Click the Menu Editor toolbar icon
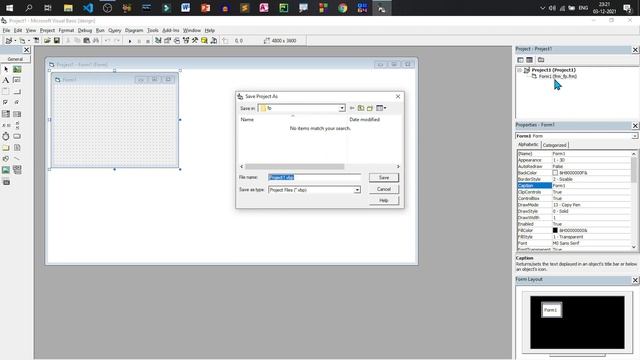Viewport: 640px width, 360px height. click(37, 40)
